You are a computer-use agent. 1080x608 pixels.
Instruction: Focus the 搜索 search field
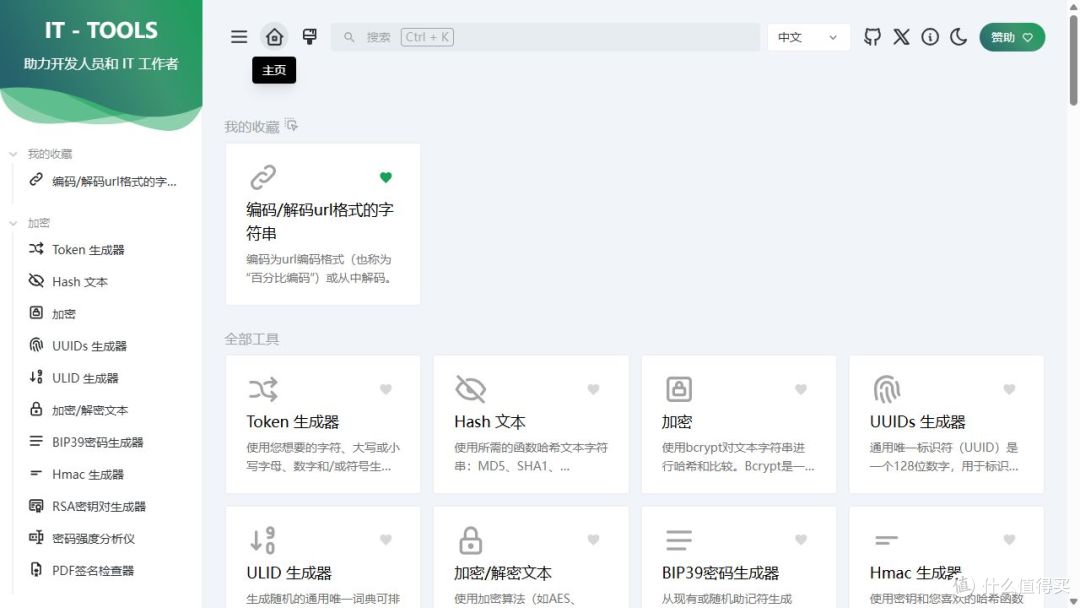pyautogui.click(x=545, y=37)
